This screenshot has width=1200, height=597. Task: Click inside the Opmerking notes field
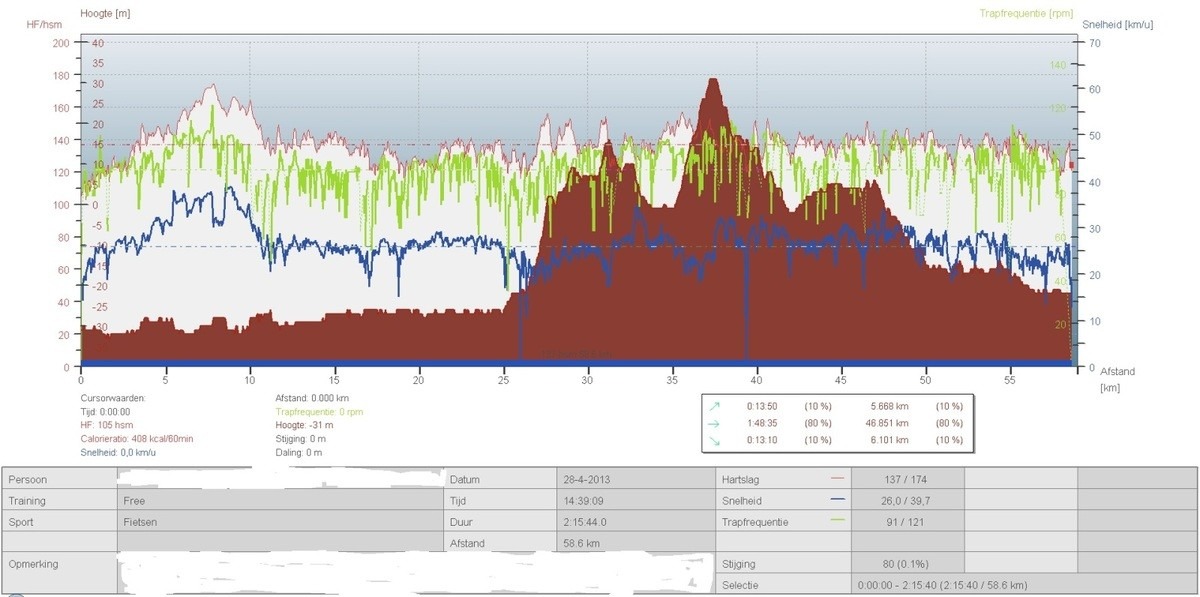[x=400, y=574]
